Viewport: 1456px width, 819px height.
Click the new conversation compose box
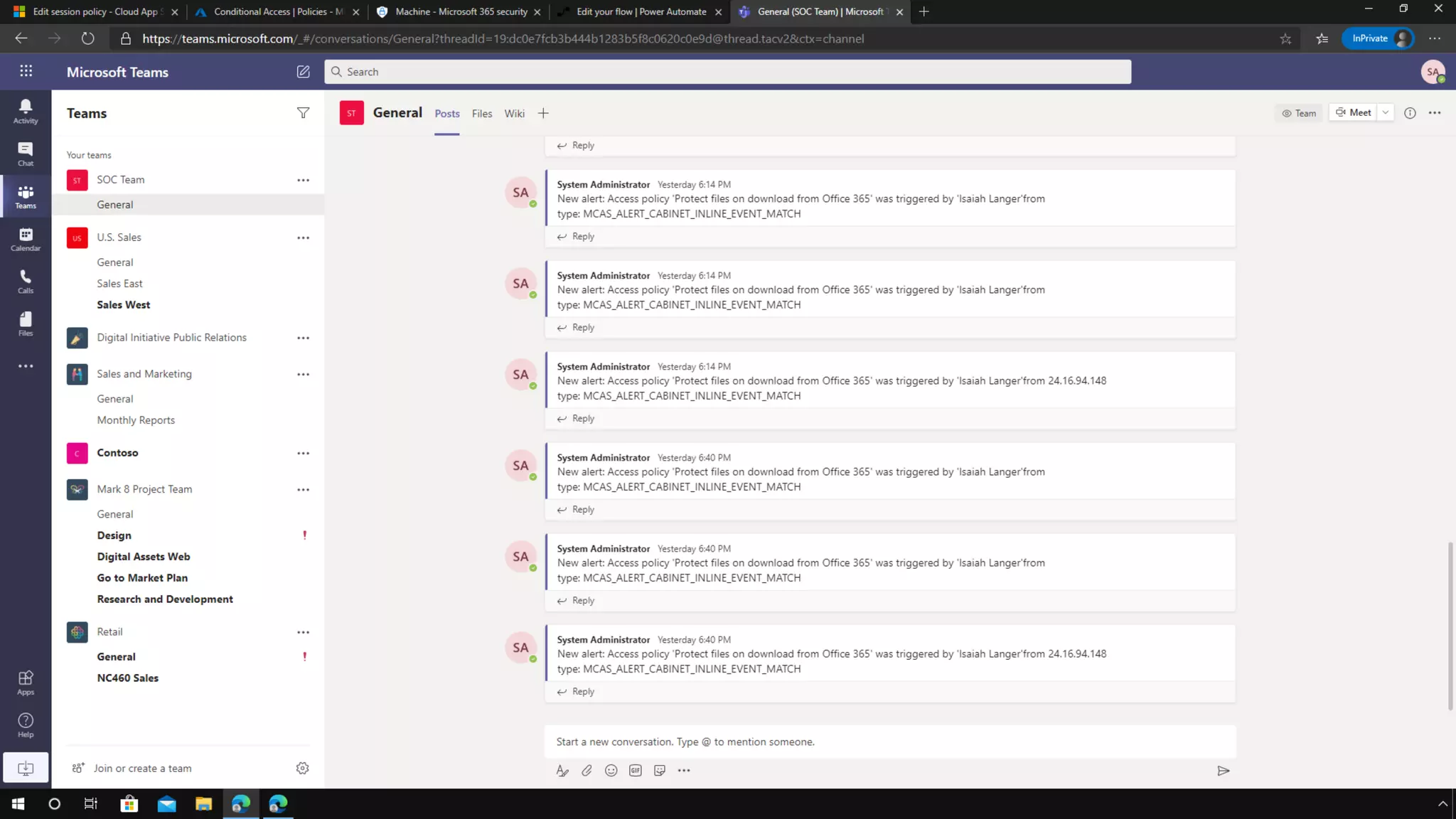tap(890, 742)
